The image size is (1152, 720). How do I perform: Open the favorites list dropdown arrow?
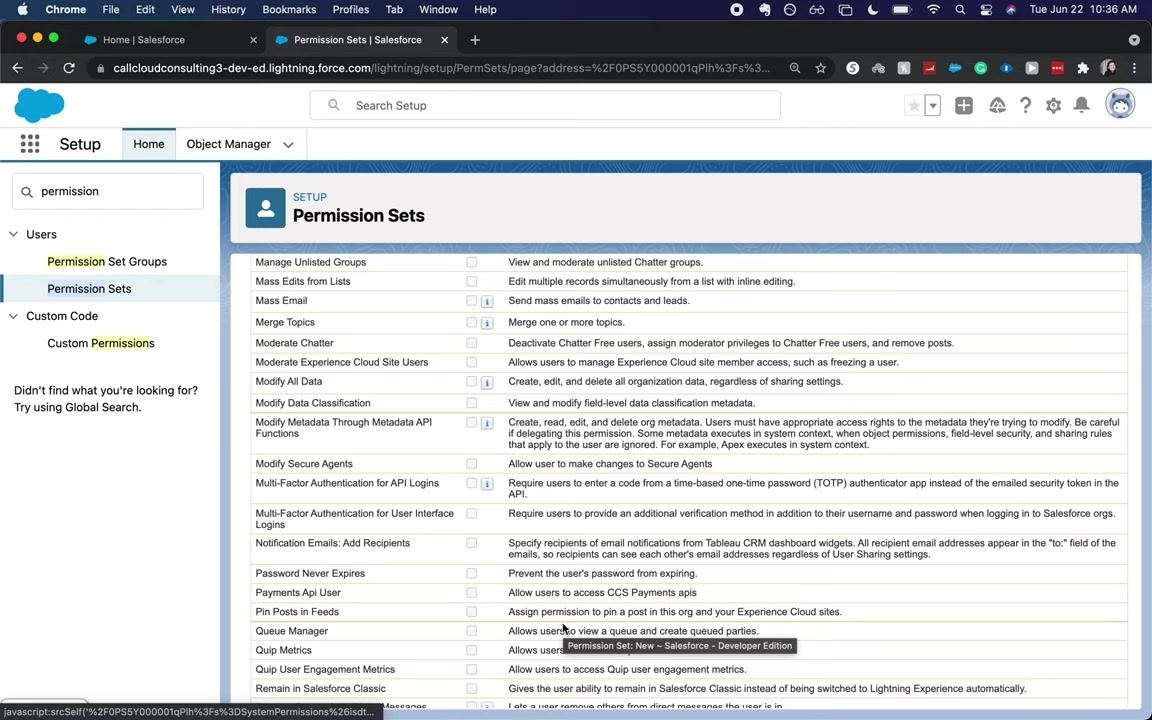(932, 106)
